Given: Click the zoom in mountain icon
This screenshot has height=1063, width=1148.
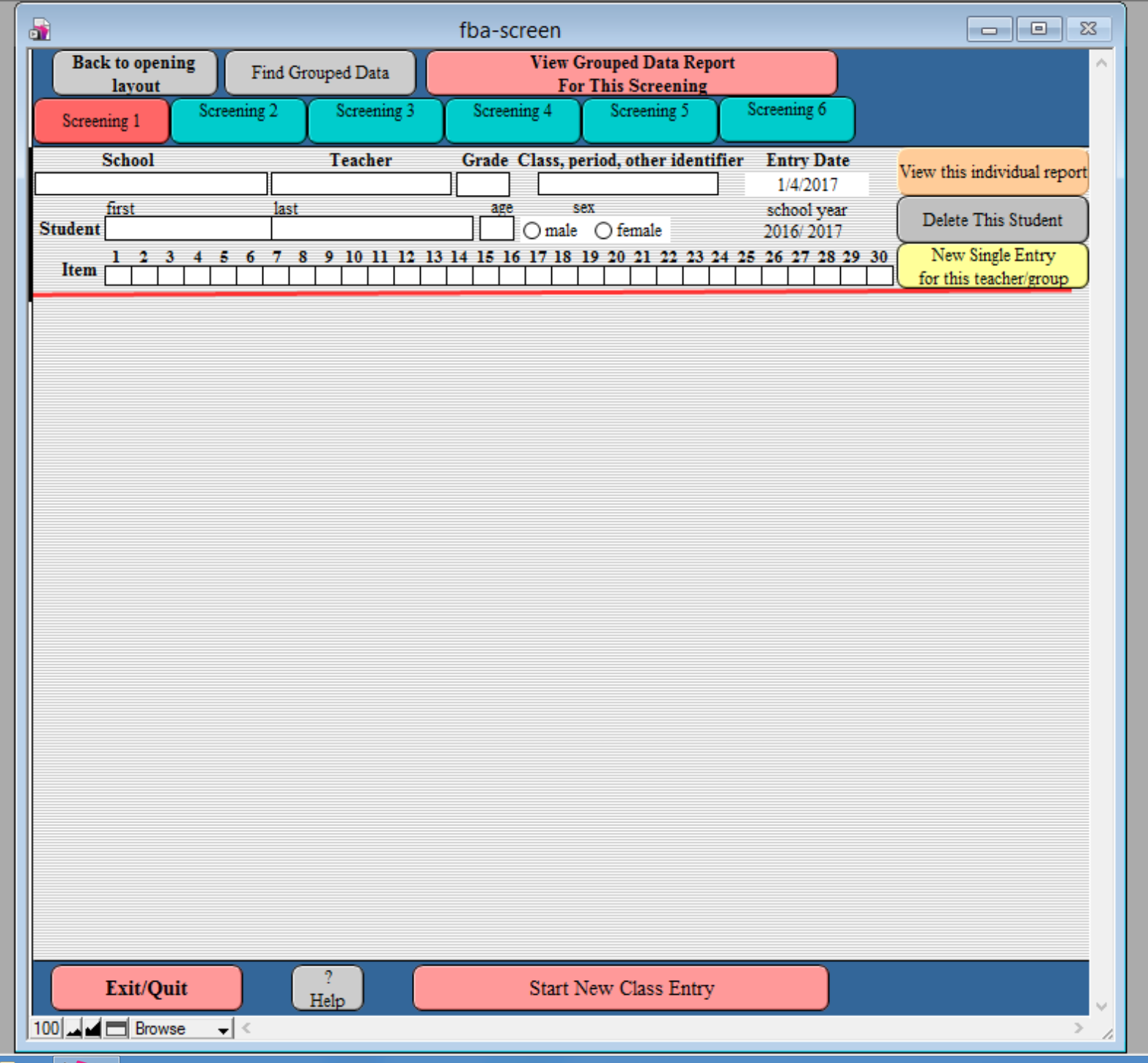Looking at the screenshot, I should (92, 1029).
